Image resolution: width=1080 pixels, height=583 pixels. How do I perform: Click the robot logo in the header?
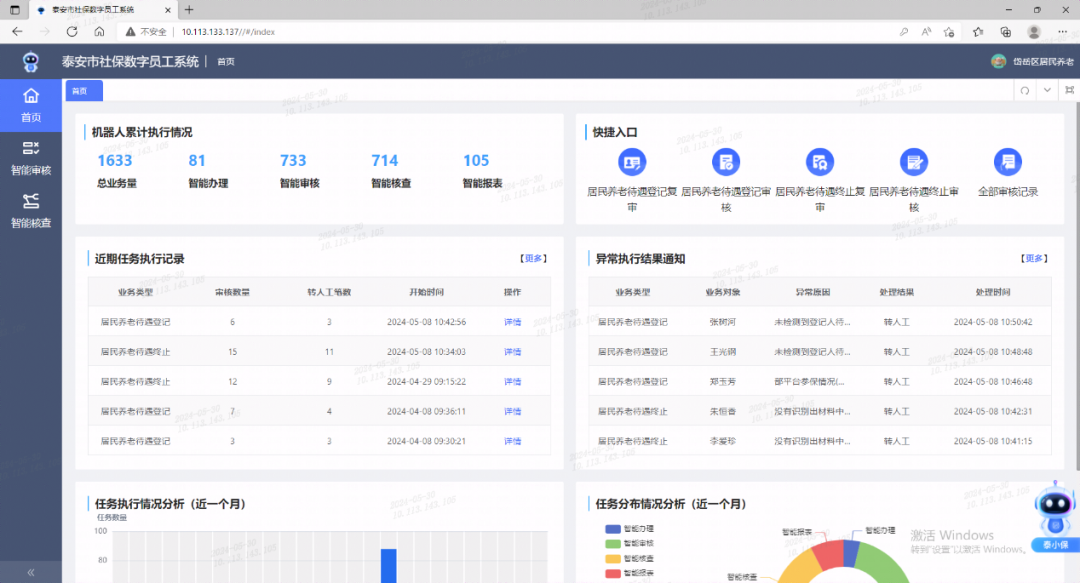(30, 62)
